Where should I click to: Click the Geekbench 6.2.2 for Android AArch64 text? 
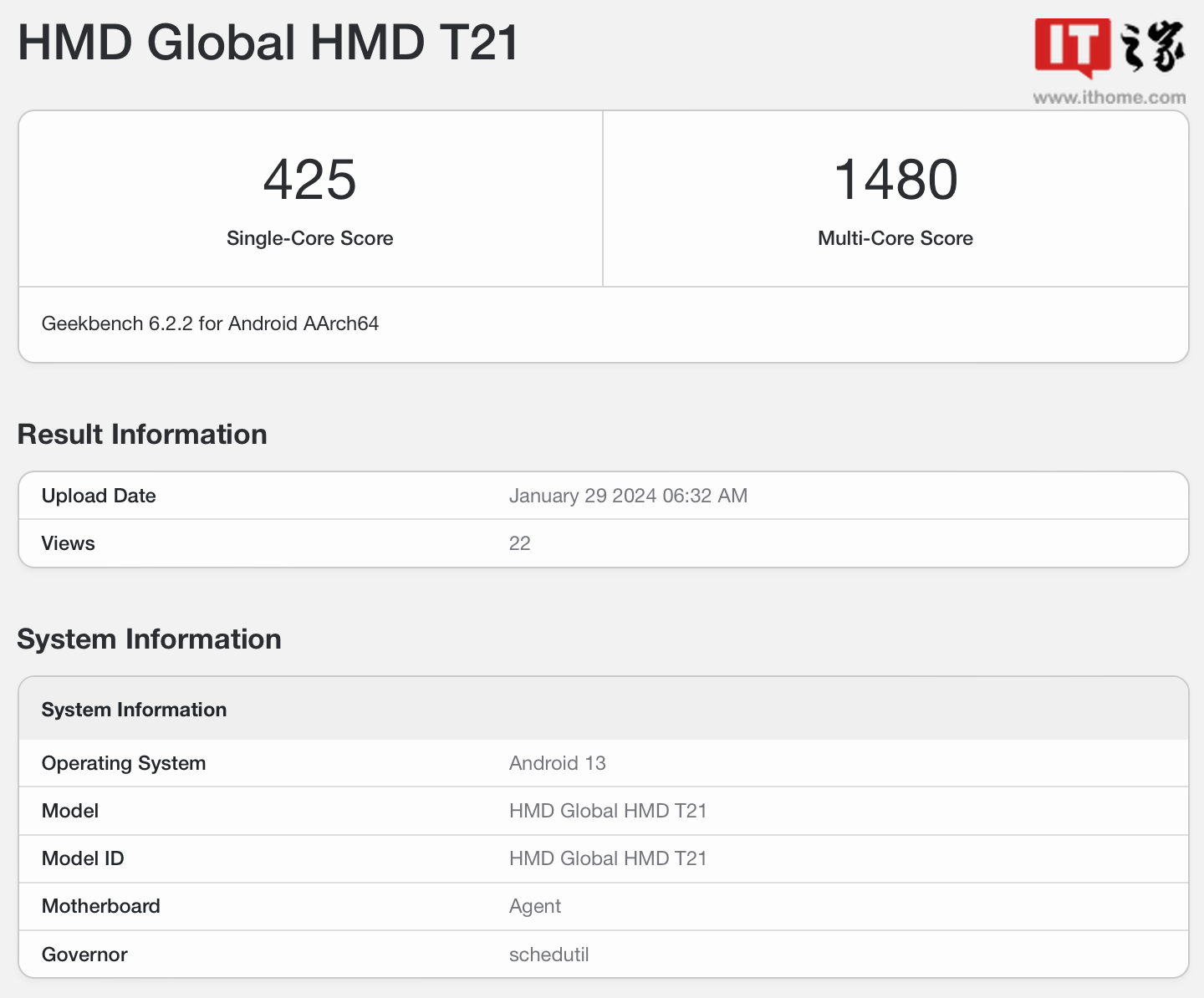coord(211,323)
